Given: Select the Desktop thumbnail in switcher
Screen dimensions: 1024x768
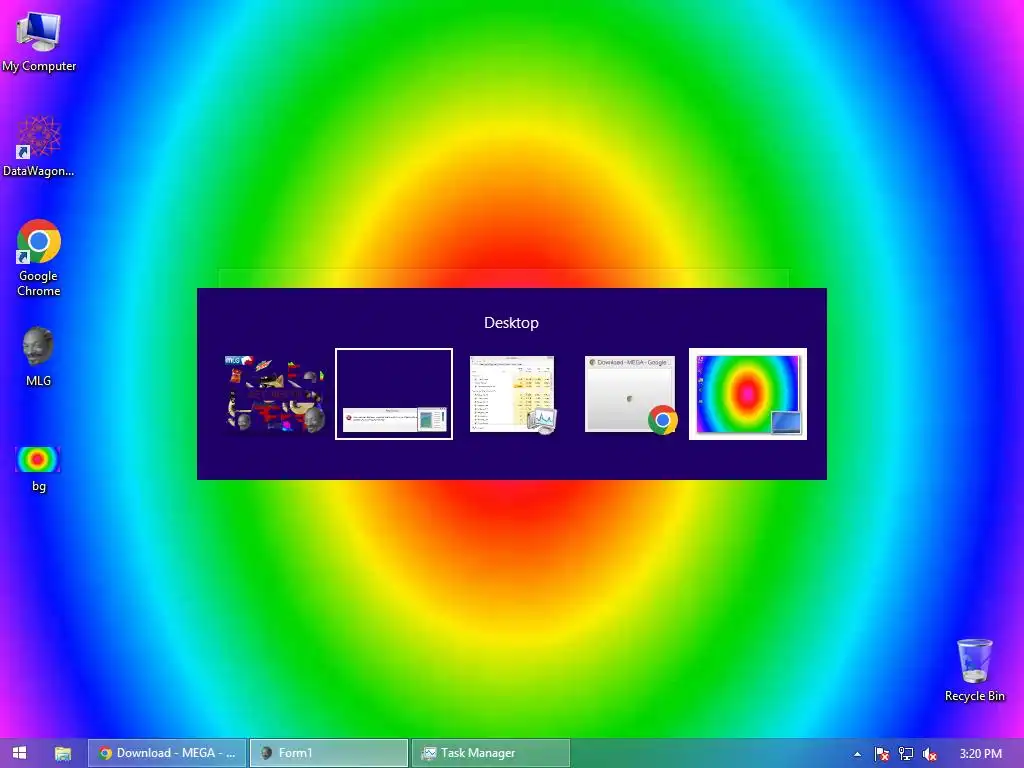Looking at the screenshot, I should coord(748,394).
